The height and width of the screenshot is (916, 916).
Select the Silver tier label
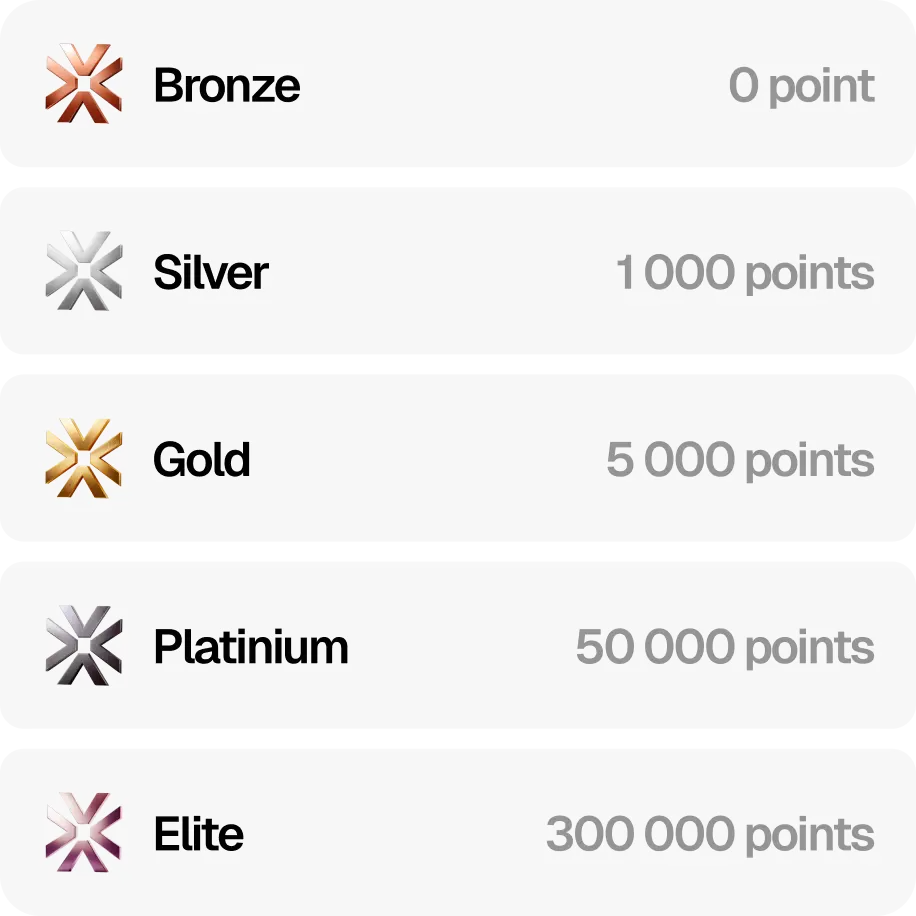(211, 272)
